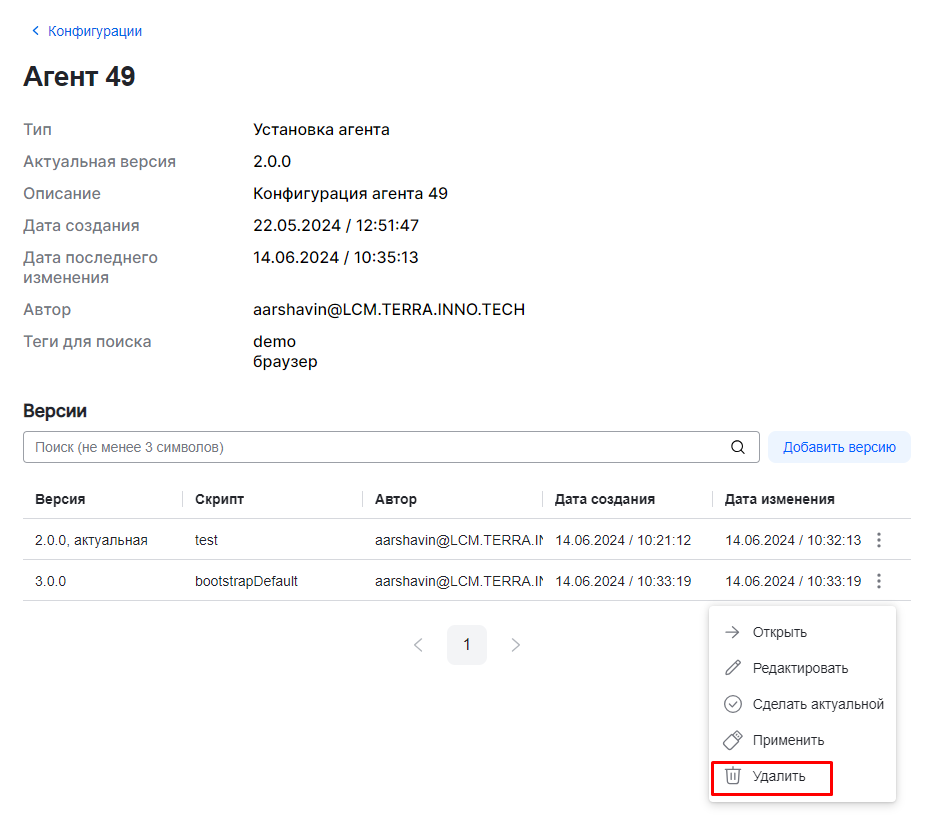Click the apply icon beside Применить
This screenshot has width=946, height=826.
click(733, 740)
